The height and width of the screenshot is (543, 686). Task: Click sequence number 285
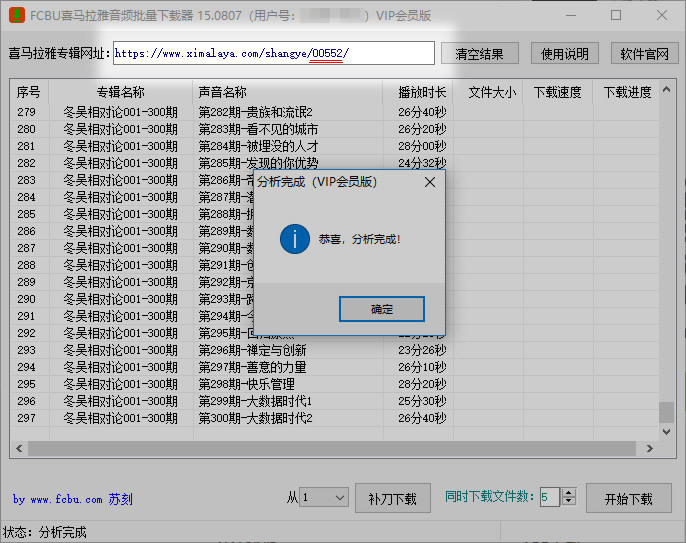click(26, 214)
